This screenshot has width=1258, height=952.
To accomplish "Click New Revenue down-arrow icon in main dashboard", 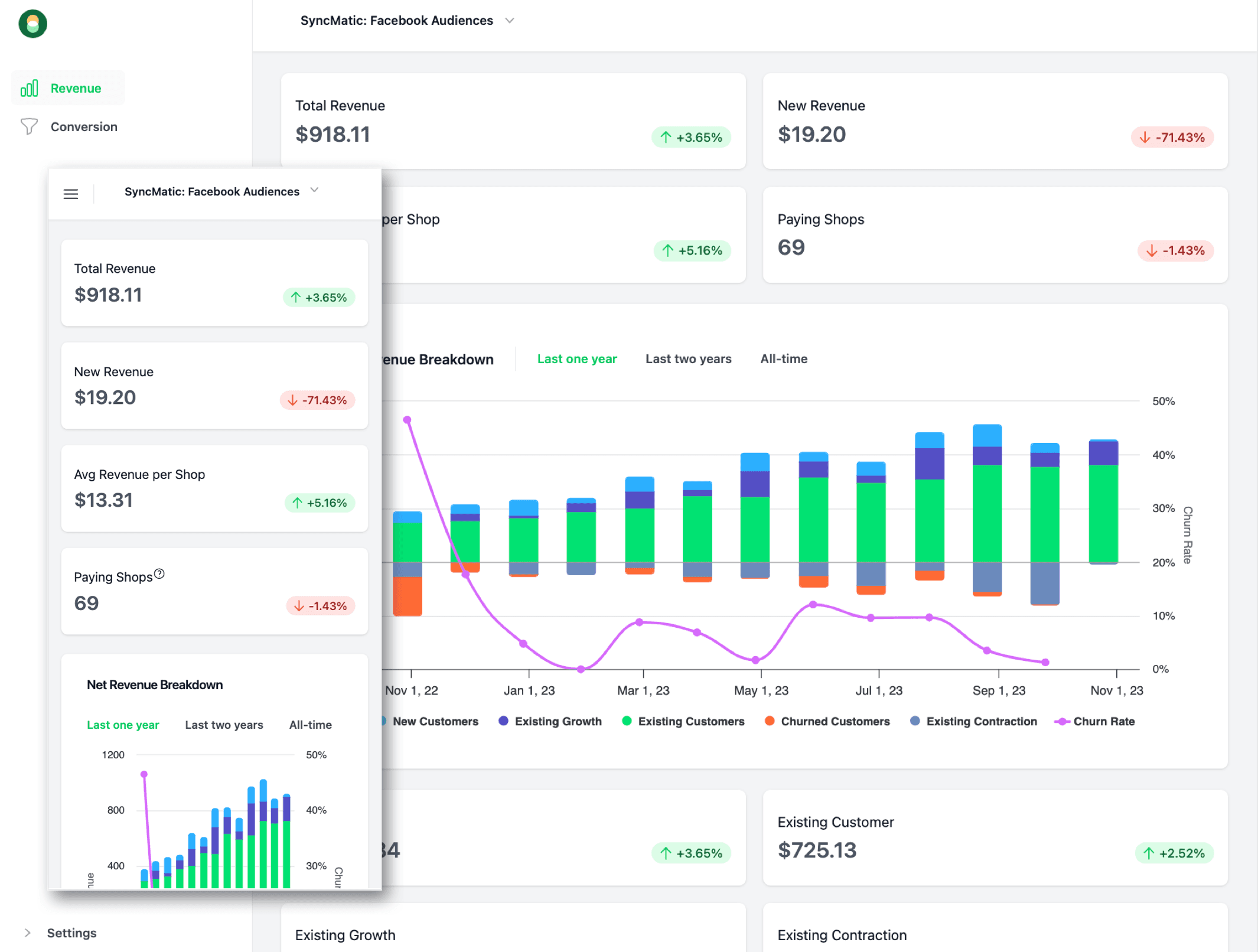I will point(1145,137).
